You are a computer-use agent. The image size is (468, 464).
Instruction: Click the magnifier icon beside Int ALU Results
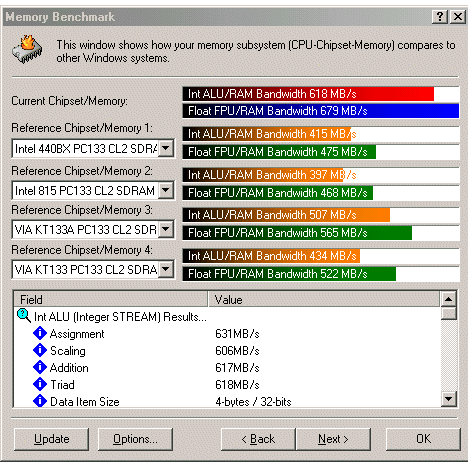(x=24, y=316)
